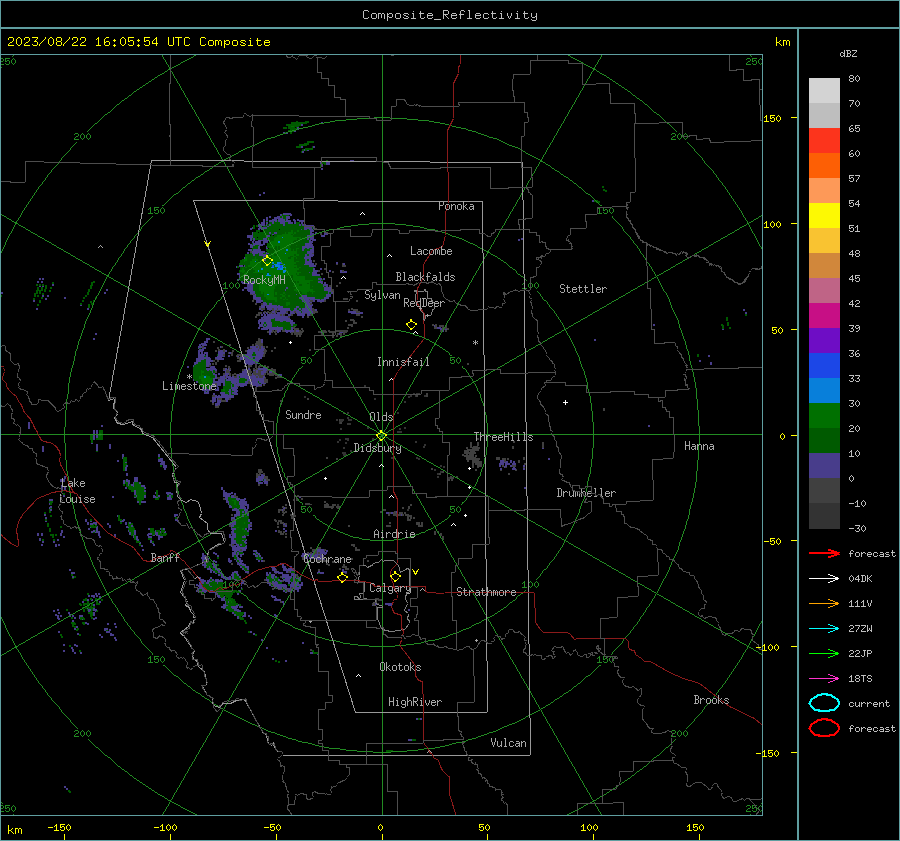This screenshot has height=841, width=900.
Task: Click the red forecast arrow legend icon
Action: [x=824, y=553]
